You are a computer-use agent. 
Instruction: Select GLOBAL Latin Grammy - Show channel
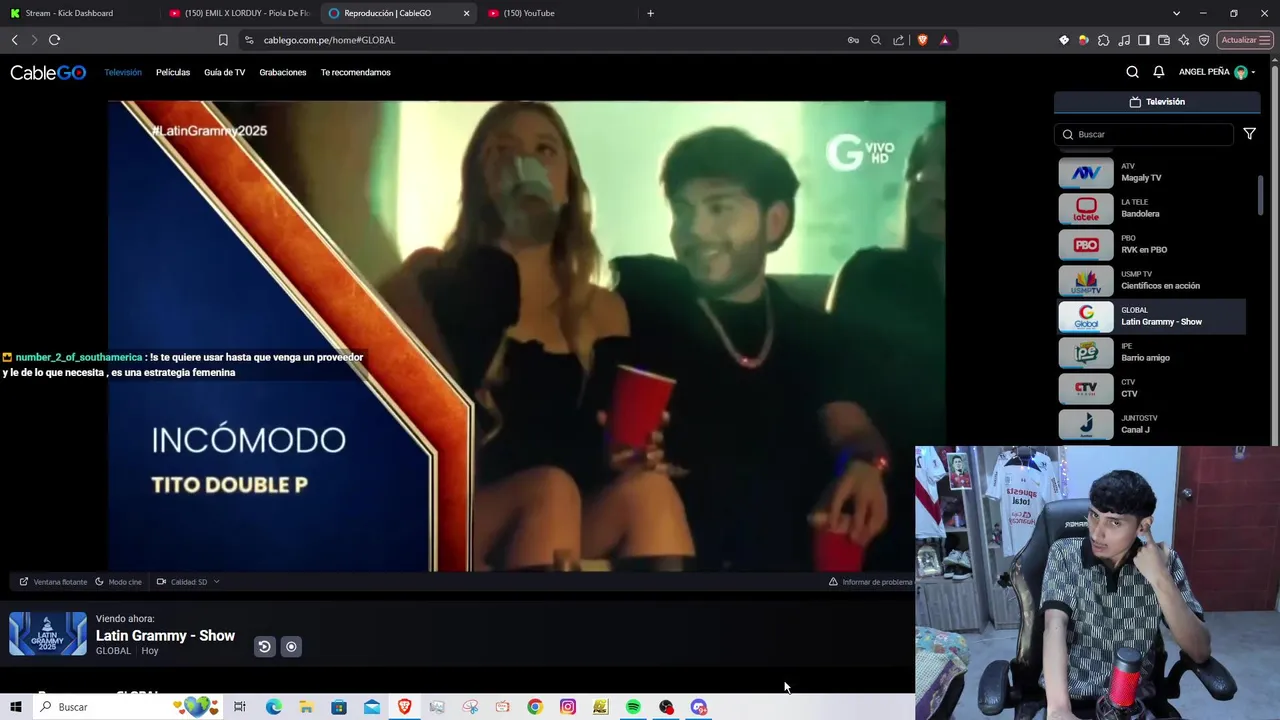coord(1152,316)
